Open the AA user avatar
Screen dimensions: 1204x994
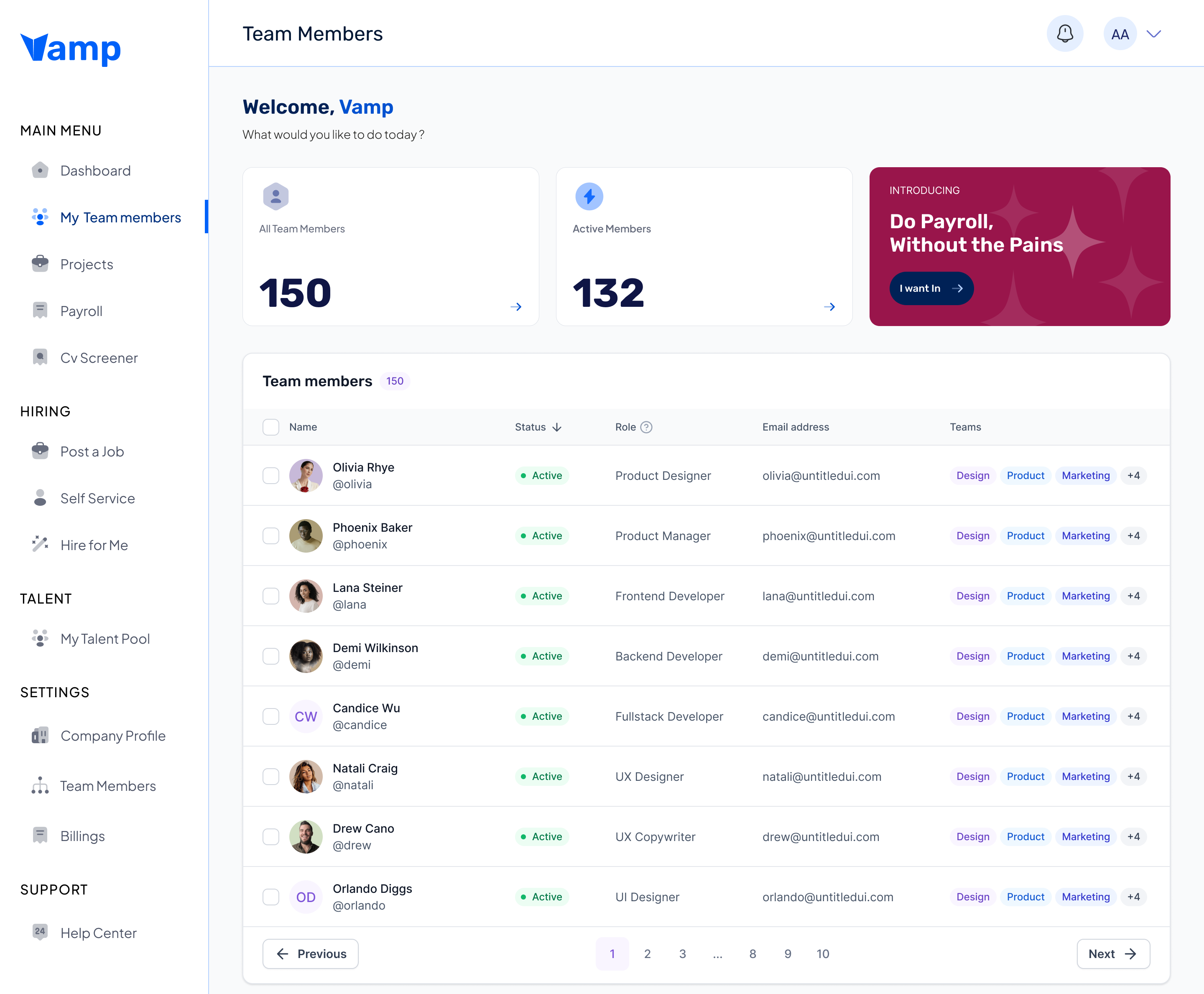pos(1120,34)
